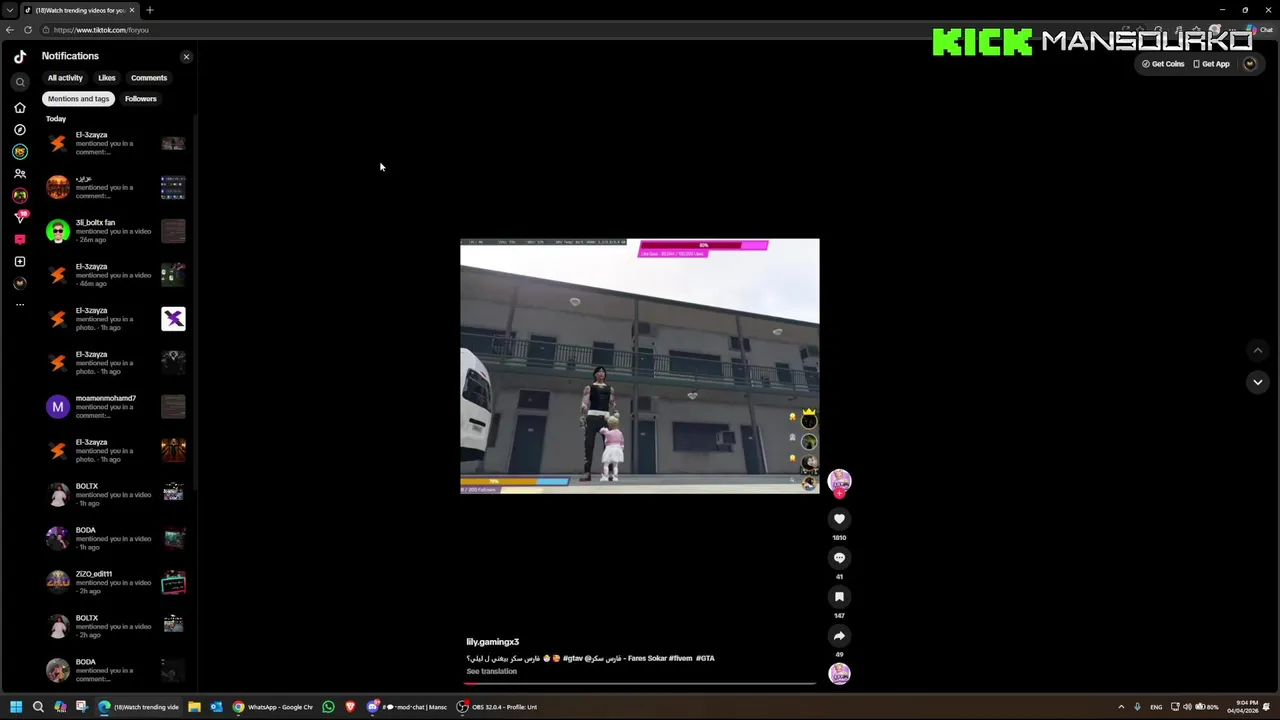This screenshot has width=1280, height=720.
Task: Like the video with the heart icon
Action: pyautogui.click(x=839, y=518)
